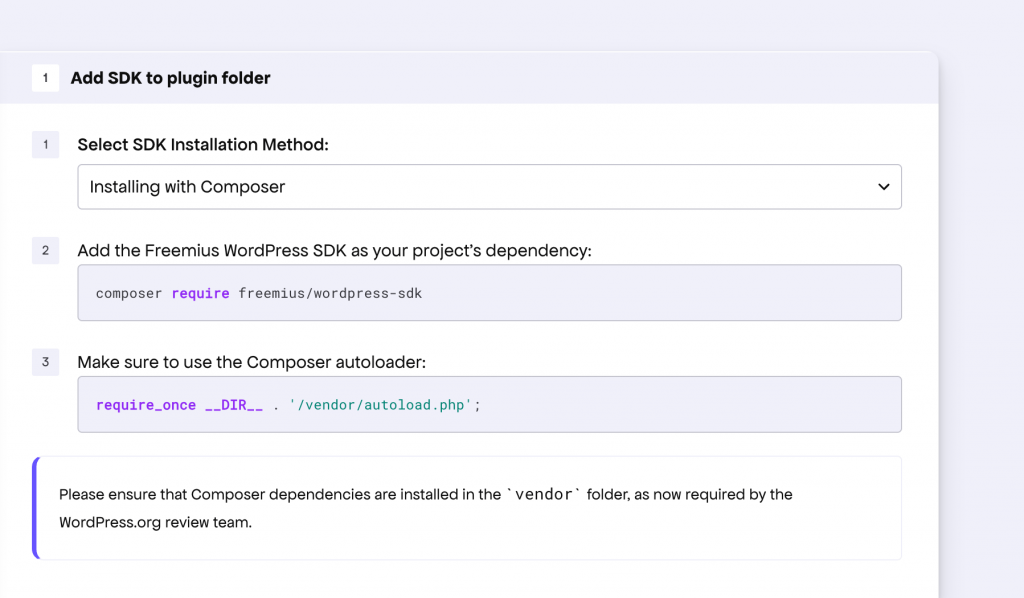Click 'Make sure to use the Composer autoloader' text
The image size is (1024, 598).
[251, 362]
